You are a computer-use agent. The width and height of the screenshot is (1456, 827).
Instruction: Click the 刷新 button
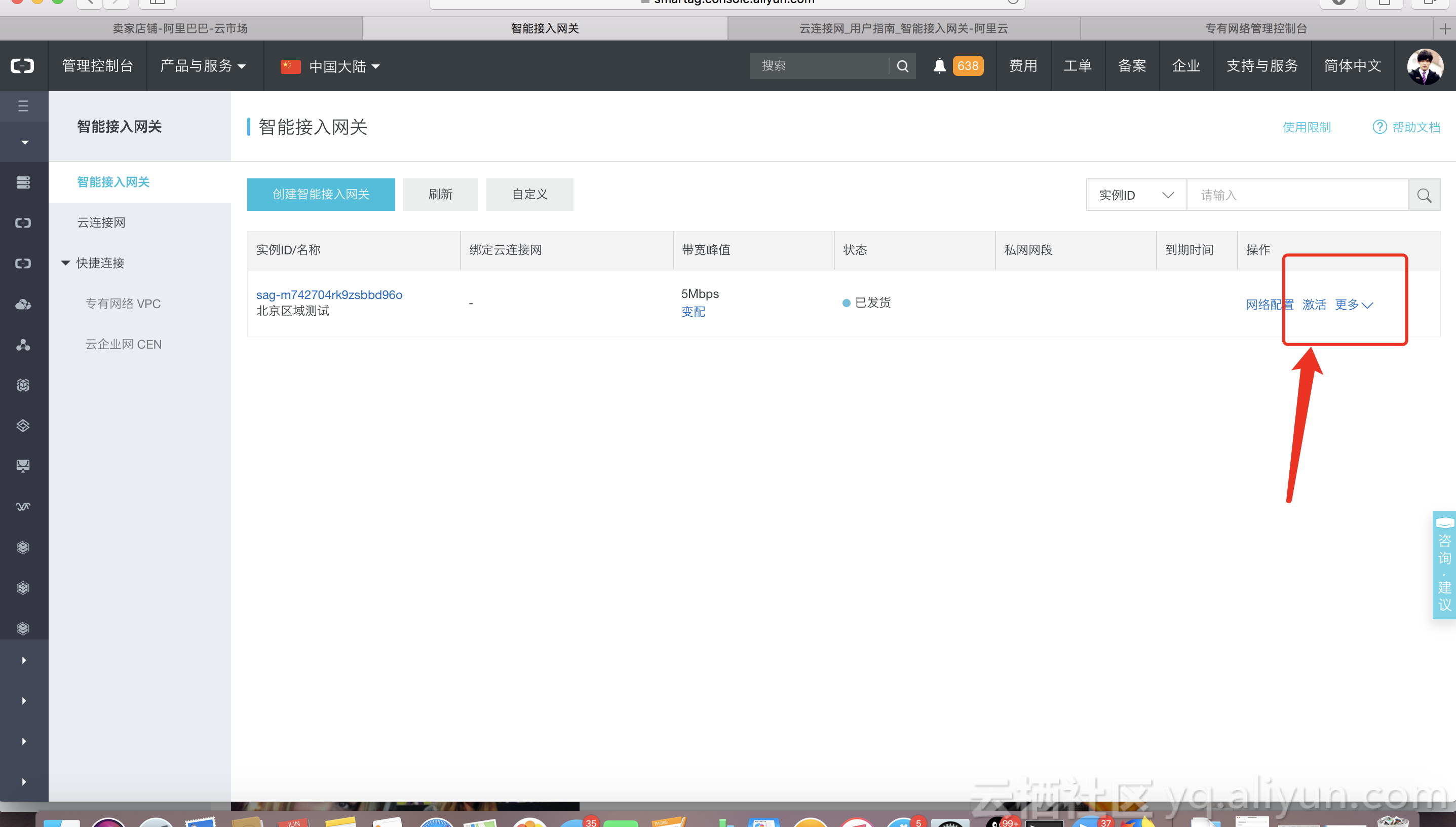point(441,194)
